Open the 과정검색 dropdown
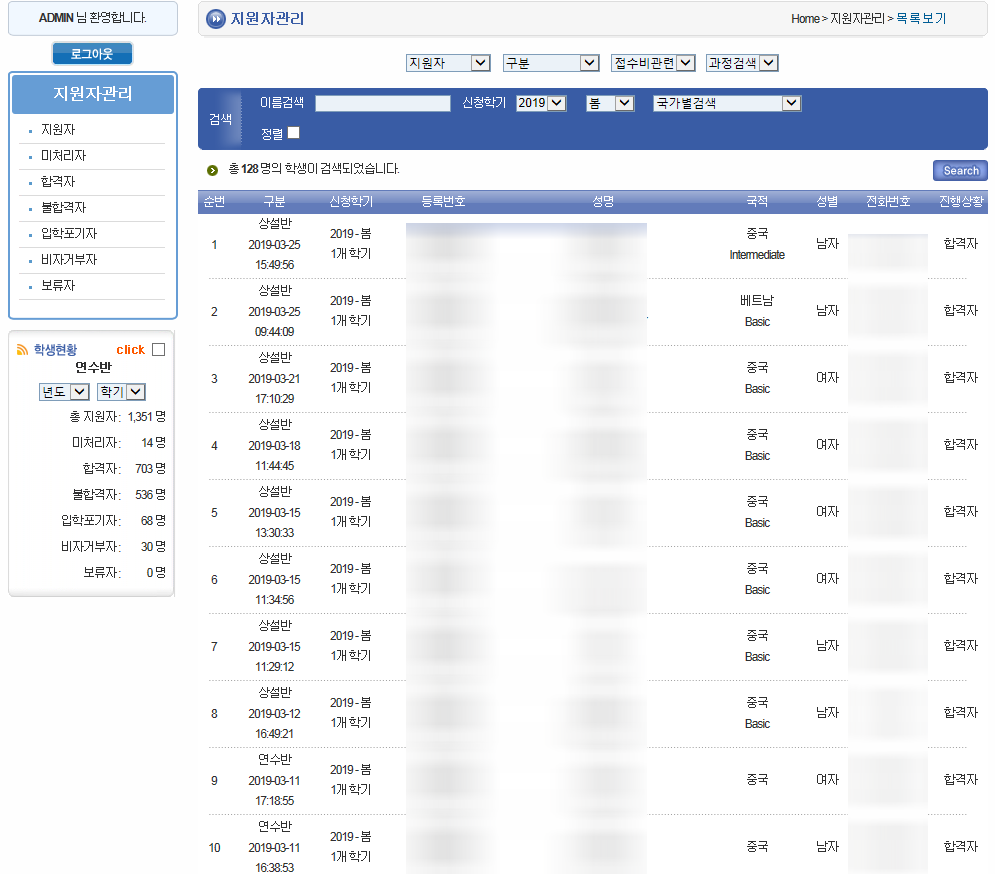The image size is (995, 874). tap(741, 63)
